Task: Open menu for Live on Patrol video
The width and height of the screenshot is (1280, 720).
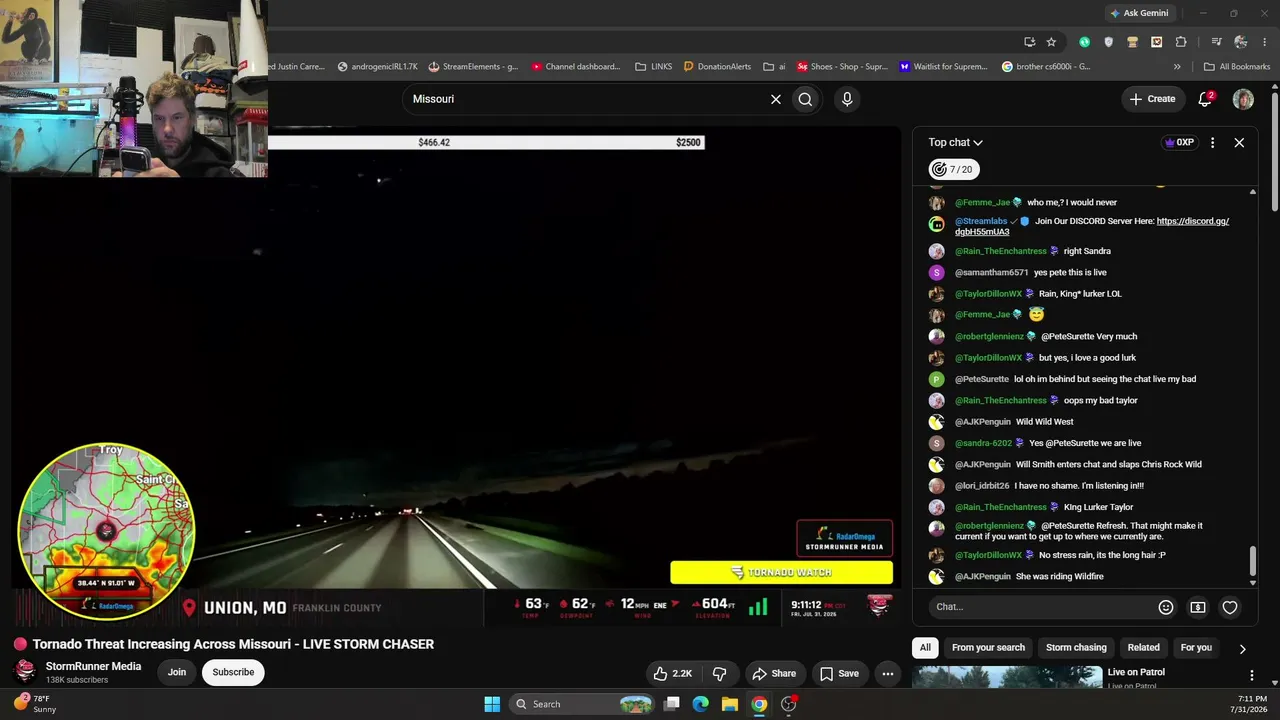Action: (1251, 675)
